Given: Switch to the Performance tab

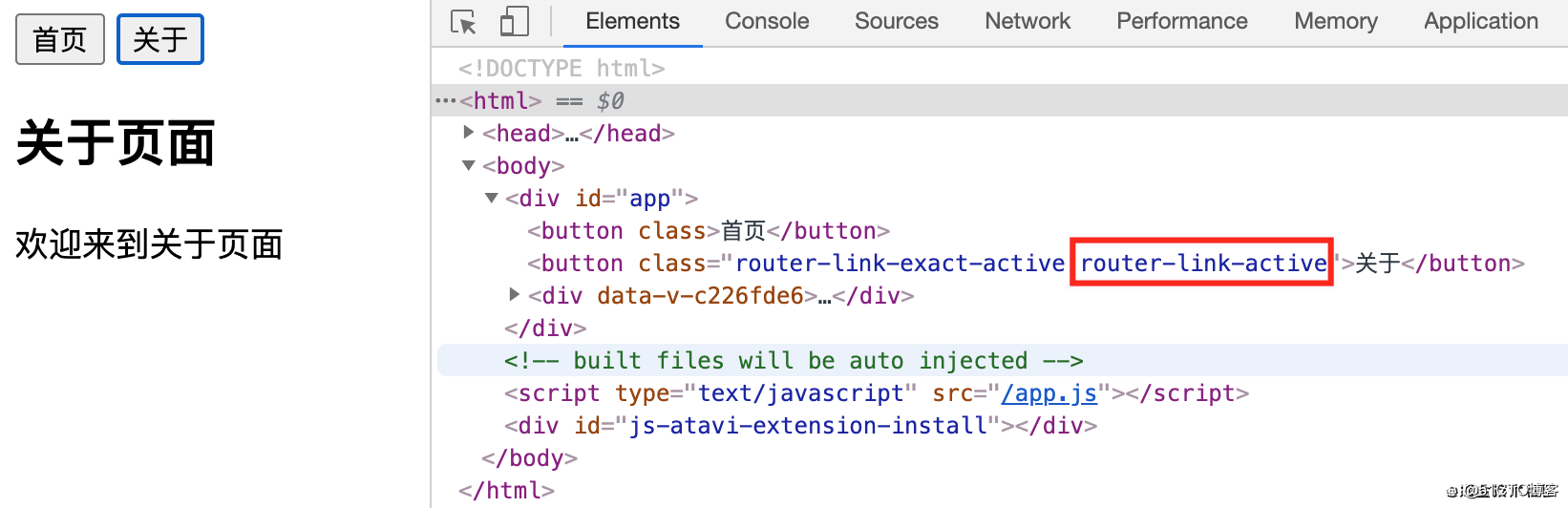Looking at the screenshot, I should [x=1182, y=22].
